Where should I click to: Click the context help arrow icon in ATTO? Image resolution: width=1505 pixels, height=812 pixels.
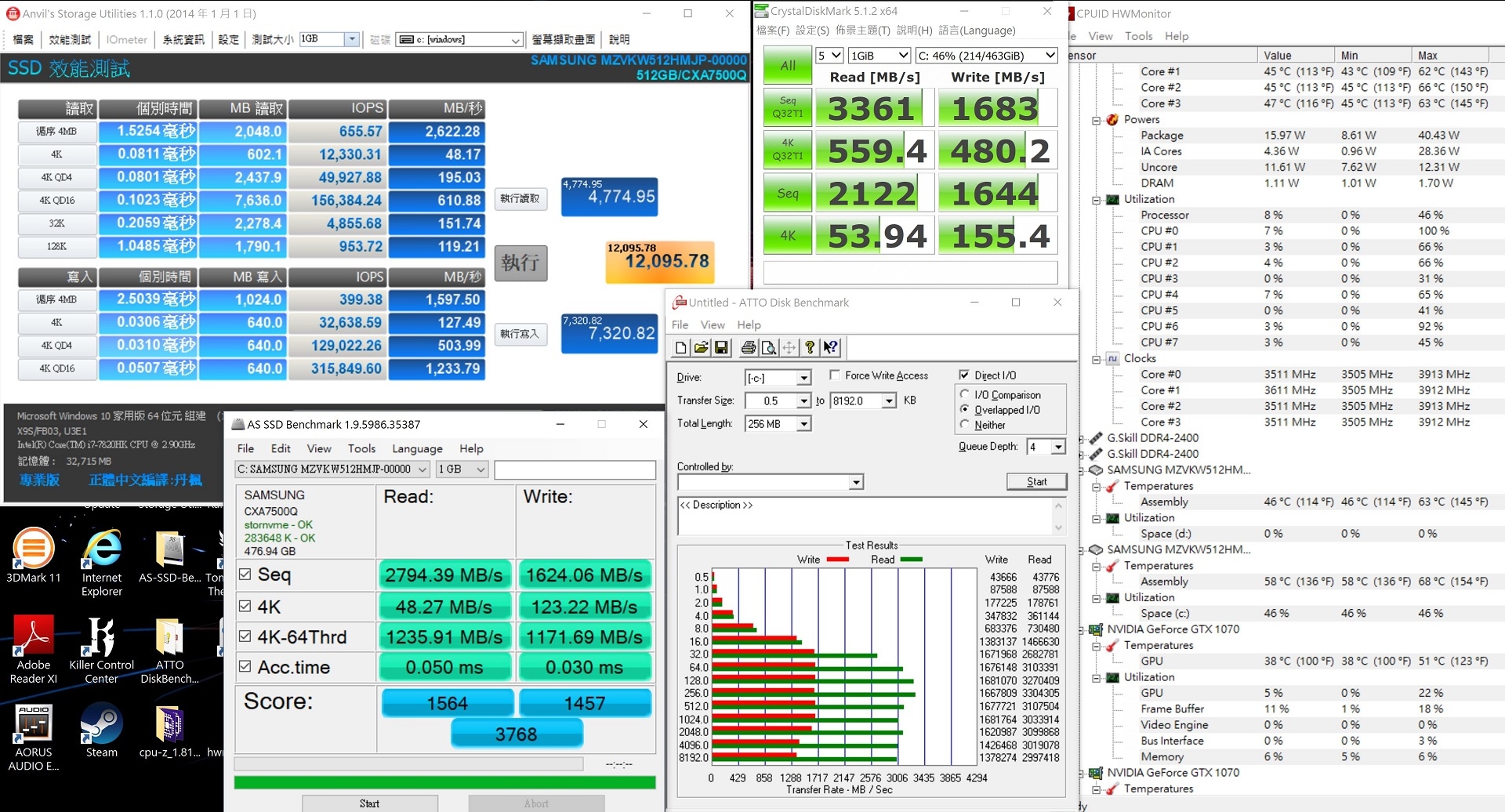click(x=831, y=347)
